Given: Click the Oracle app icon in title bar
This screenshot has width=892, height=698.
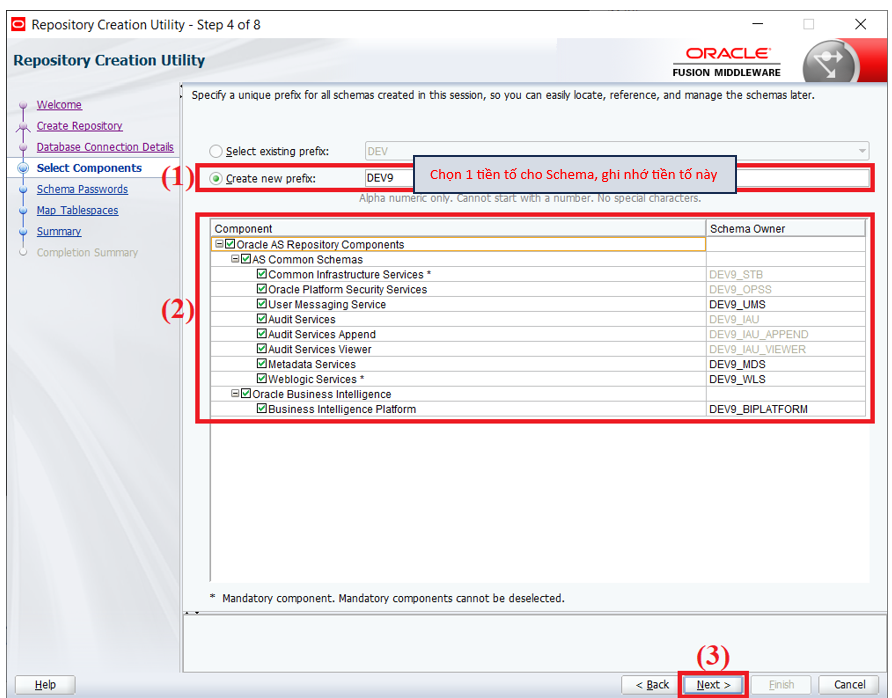Looking at the screenshot, I should (x=18, y=24).
